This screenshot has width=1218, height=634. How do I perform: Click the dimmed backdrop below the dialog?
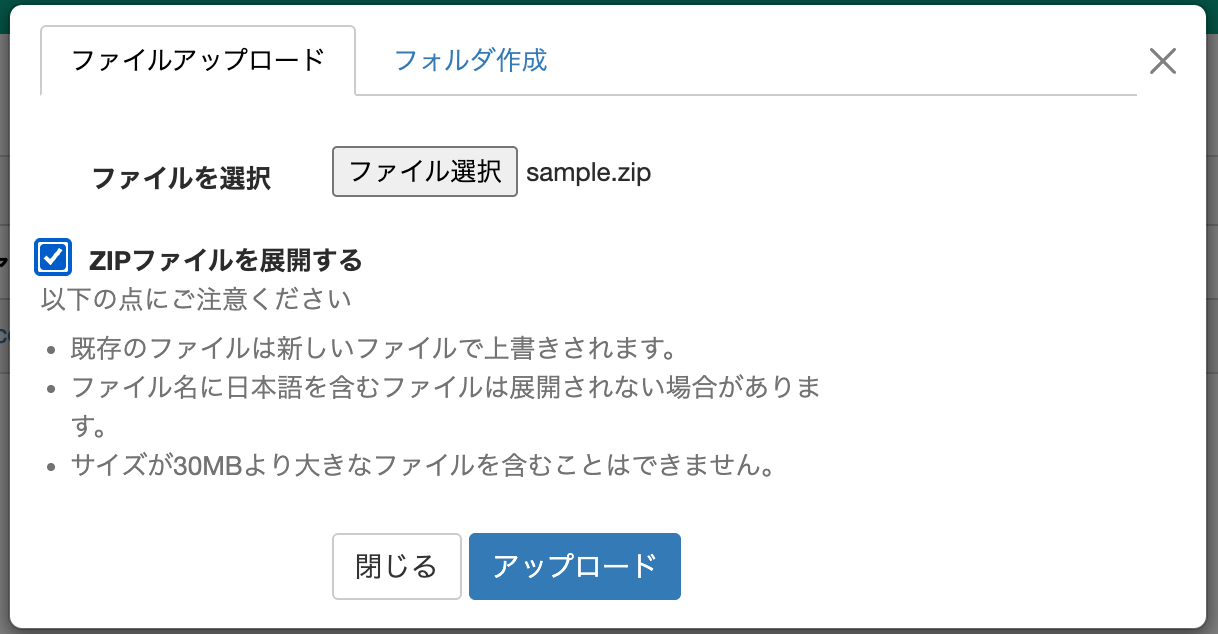tap(600, 631)
